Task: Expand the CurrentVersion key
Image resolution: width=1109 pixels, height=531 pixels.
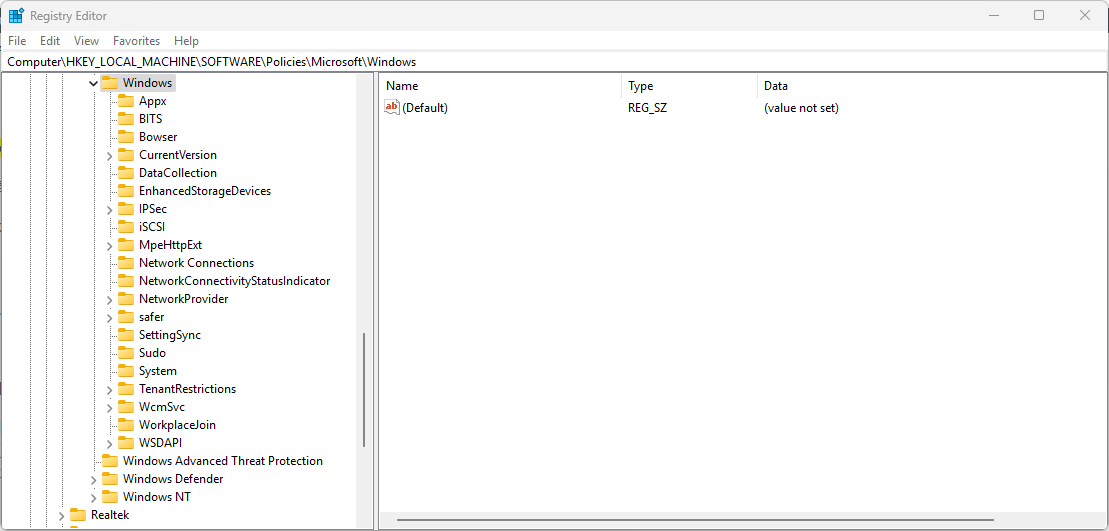Action: [x=109, y=155]
